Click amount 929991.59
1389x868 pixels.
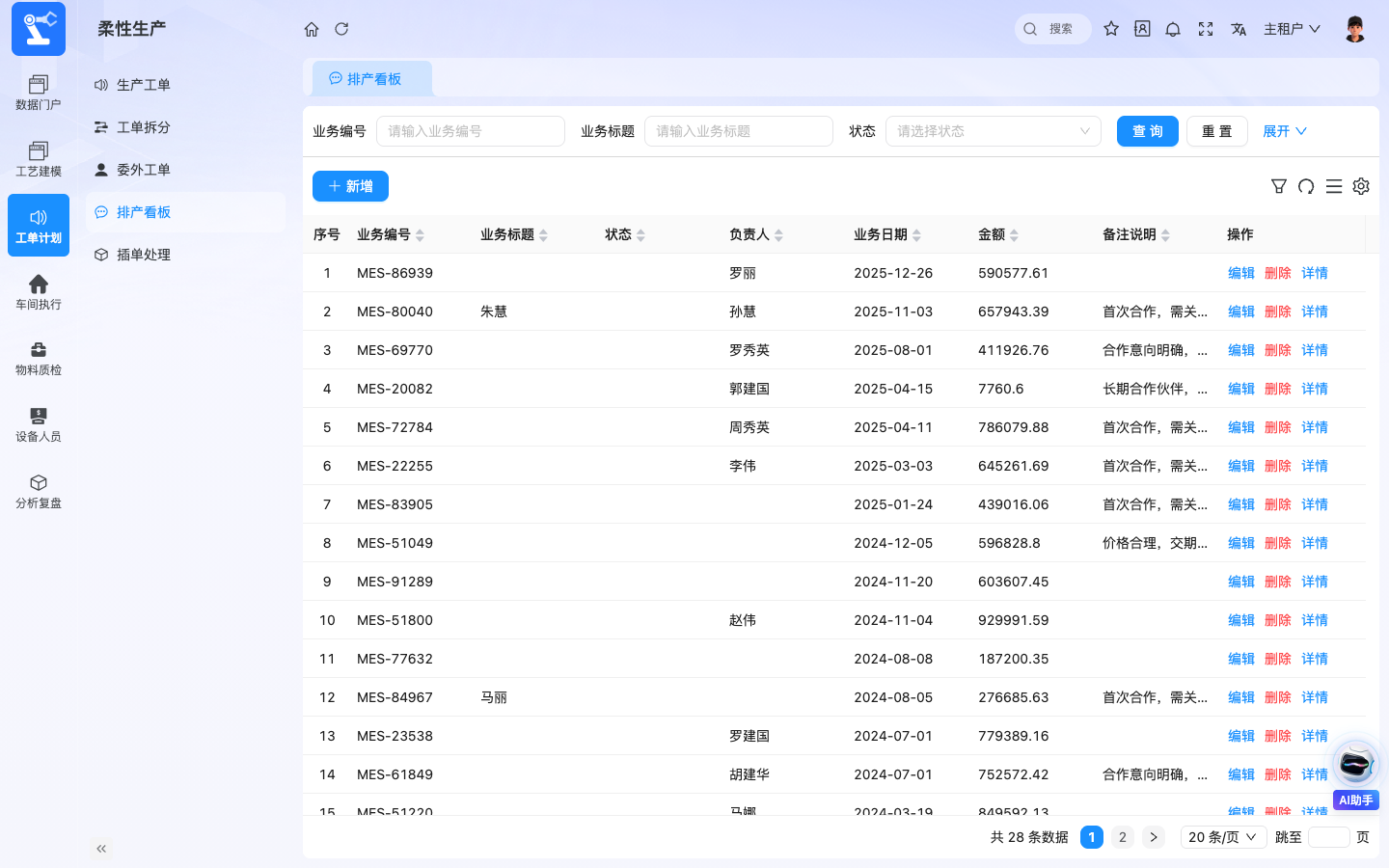(1013, 620)
